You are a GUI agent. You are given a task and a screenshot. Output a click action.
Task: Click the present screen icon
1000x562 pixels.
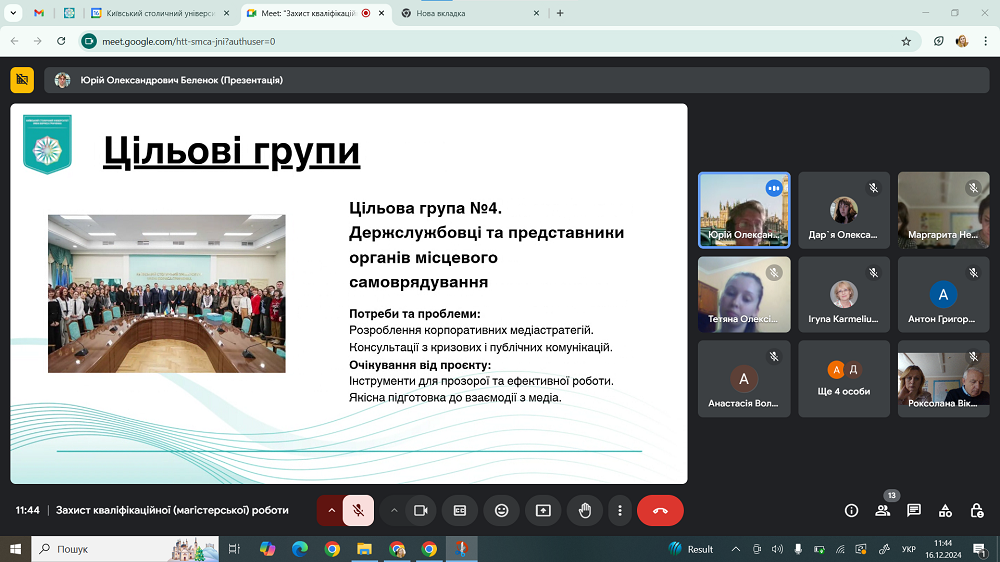pos(543,510)
